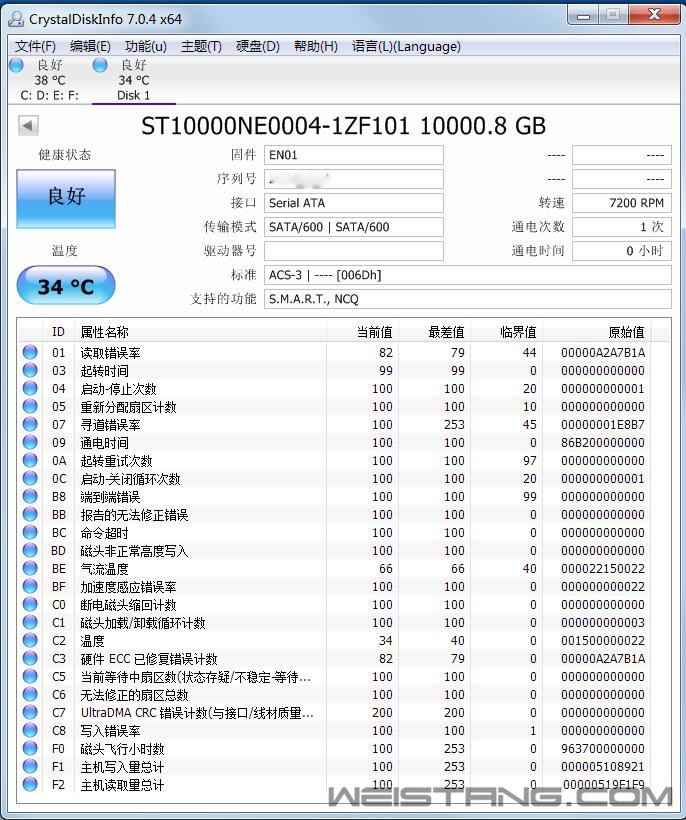Click raw value 00000001E8B7
The image size is (686, 820).
click(x=603, y=425)
